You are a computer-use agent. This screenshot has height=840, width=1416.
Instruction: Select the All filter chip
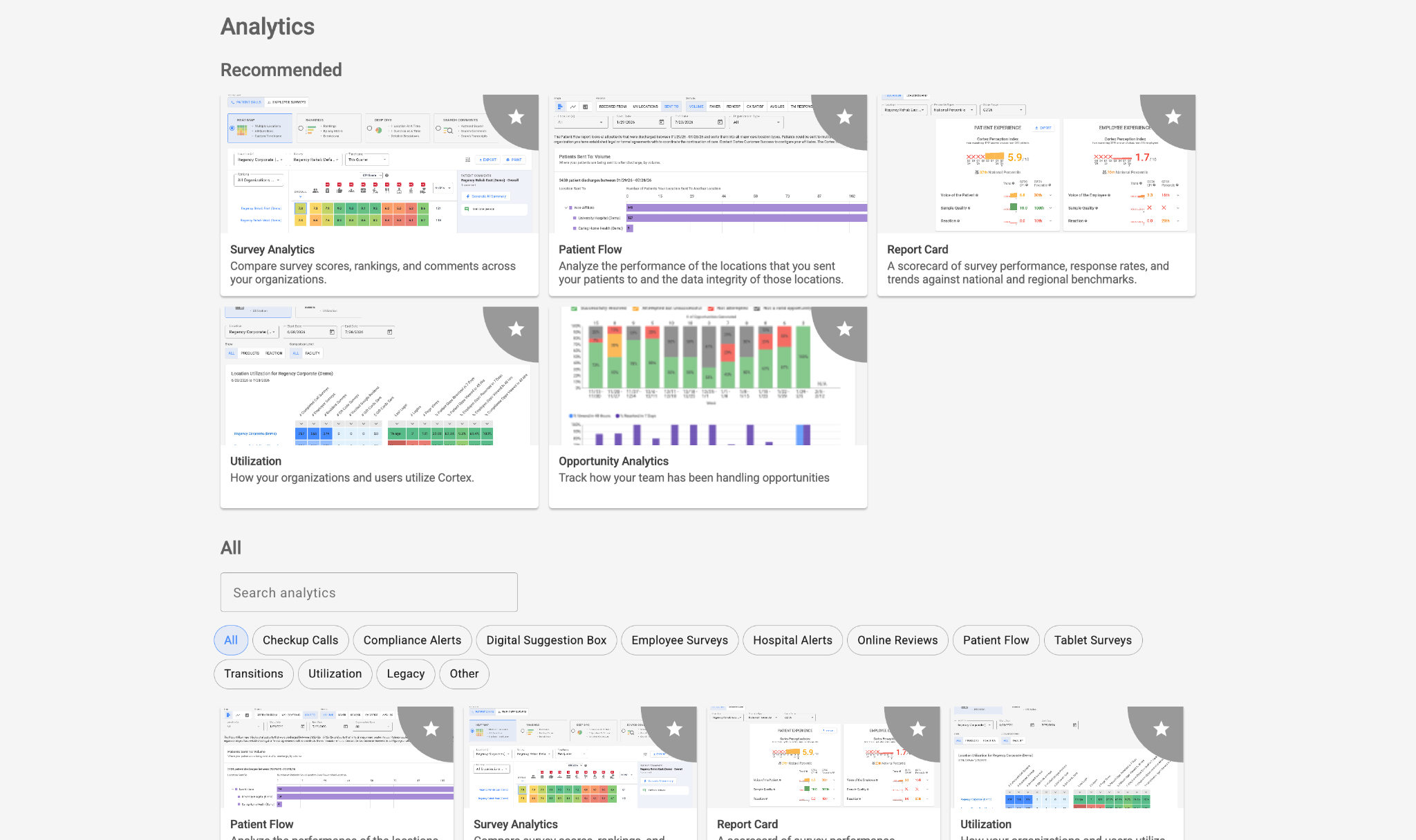[231, 640]
